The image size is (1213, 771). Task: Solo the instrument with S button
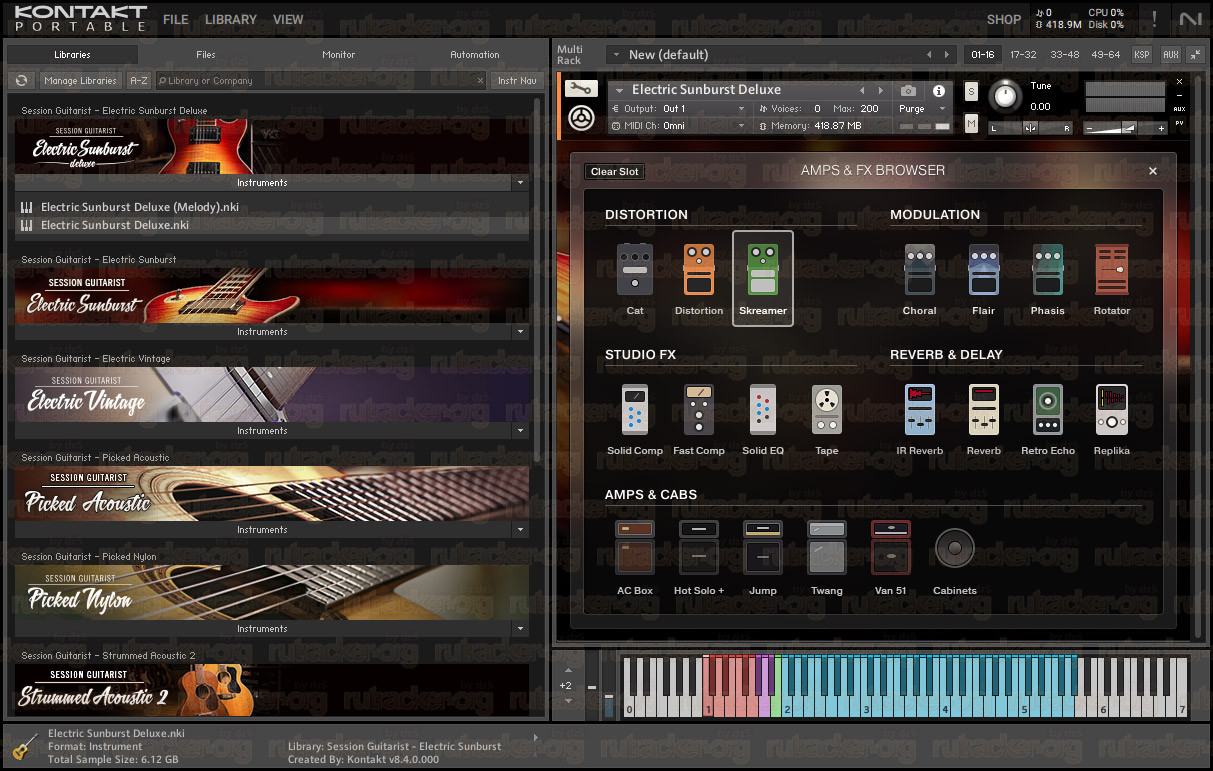[x=971, y=92]
